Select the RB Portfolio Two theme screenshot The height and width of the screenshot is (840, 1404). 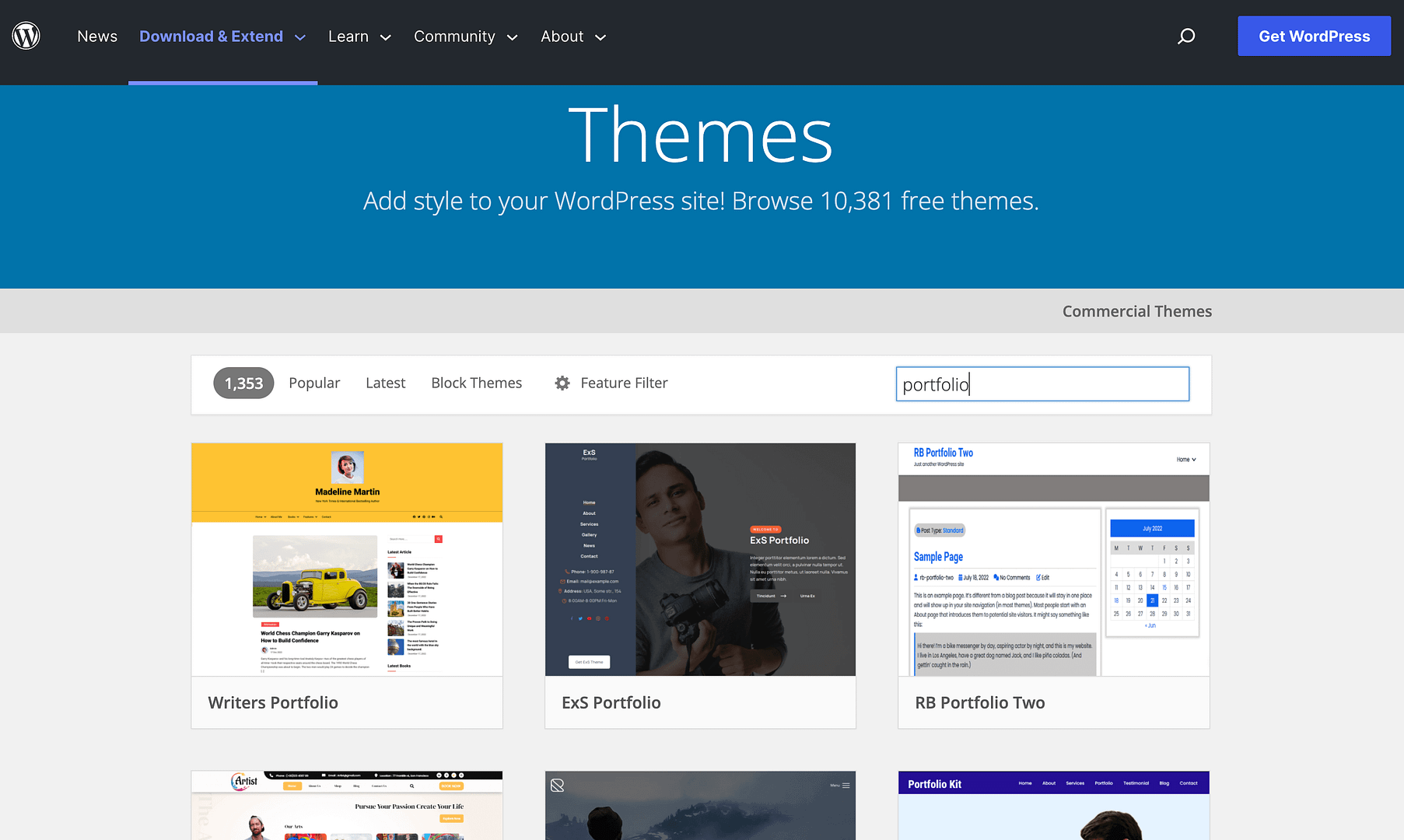click(1053, 559)
